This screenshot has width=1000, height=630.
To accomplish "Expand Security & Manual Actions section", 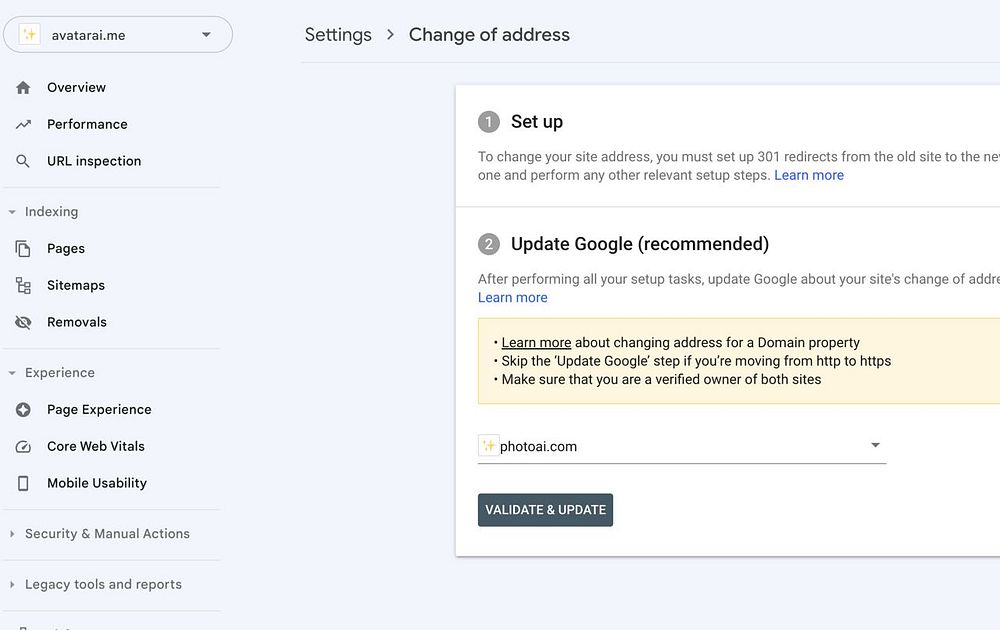I will pyautogui.click(x=12, y=534).
